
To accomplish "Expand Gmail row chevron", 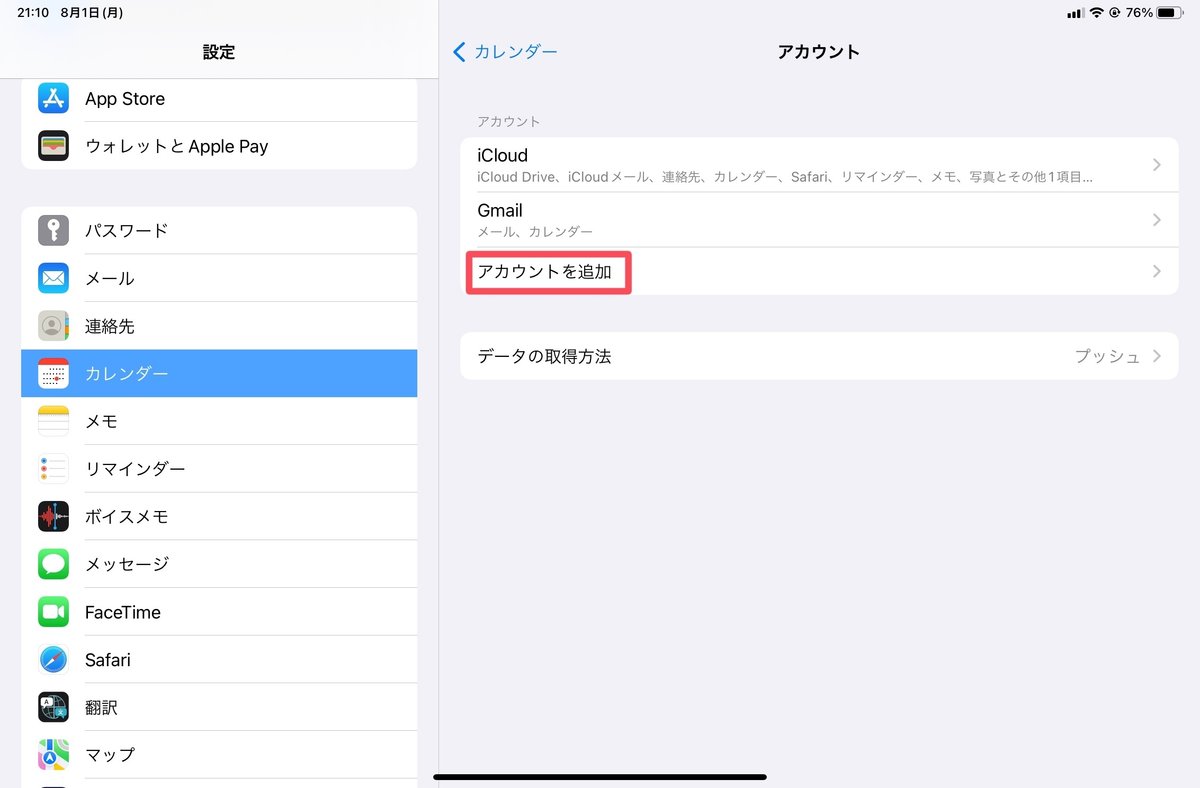I will [1157, 220].
